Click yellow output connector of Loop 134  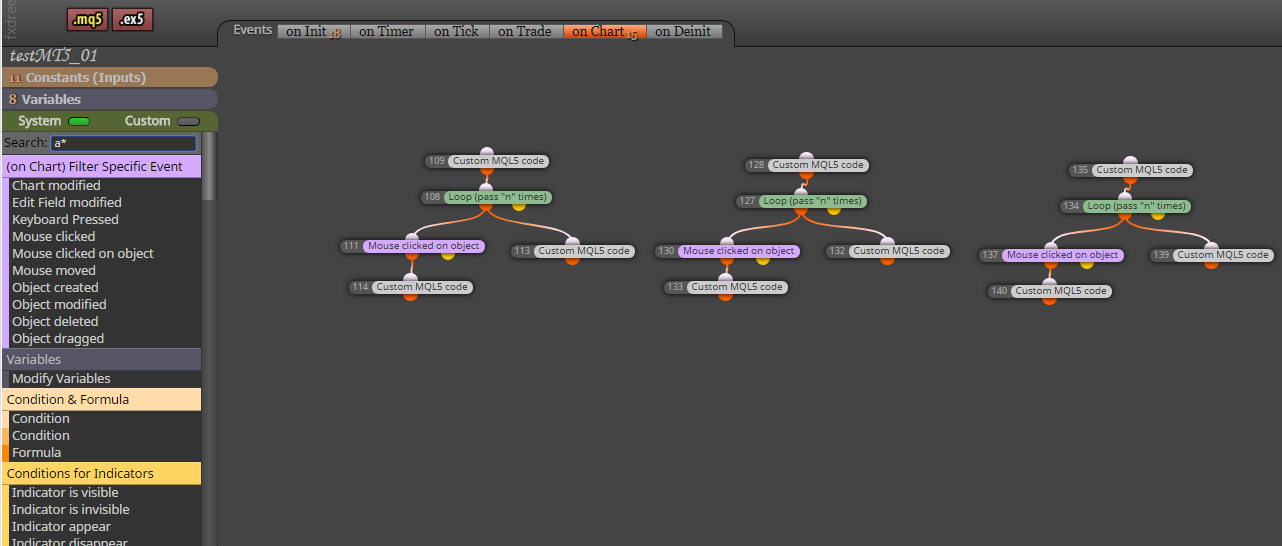coord(1158,215)
